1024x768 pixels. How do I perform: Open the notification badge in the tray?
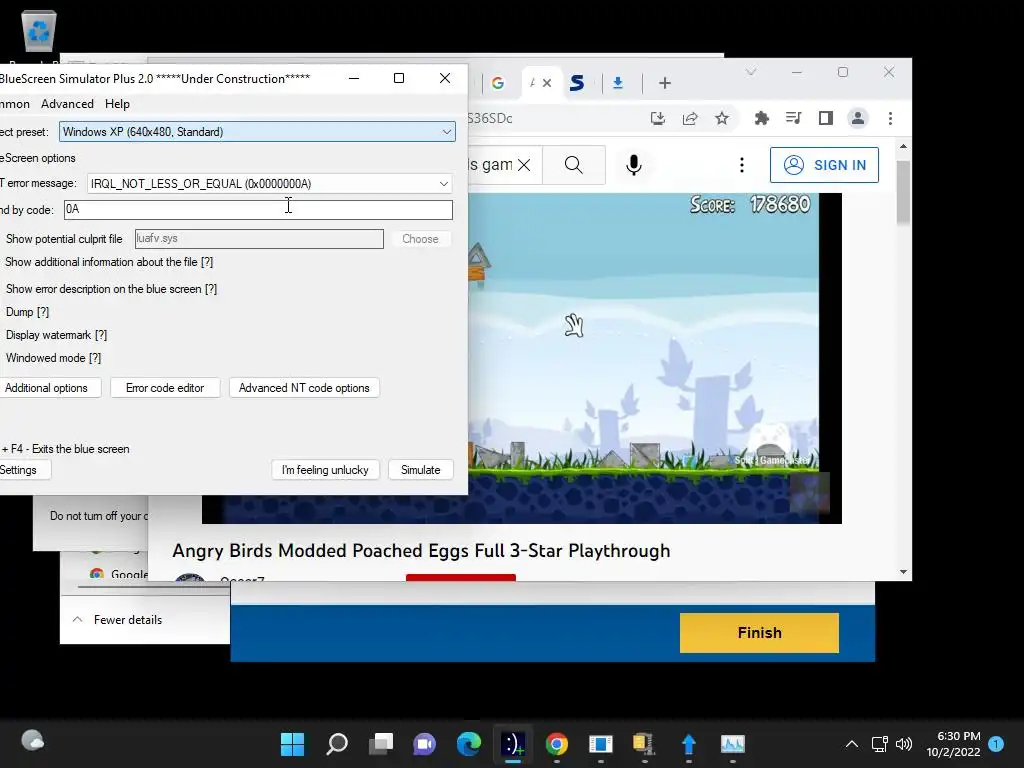click(x=996, y=744)
